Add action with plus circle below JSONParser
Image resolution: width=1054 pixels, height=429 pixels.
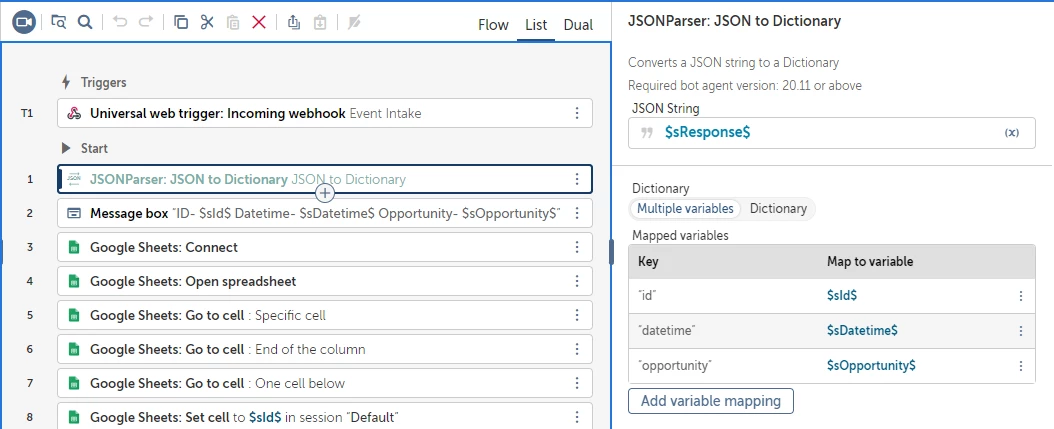pyautogui.click(x=325, y=194)
